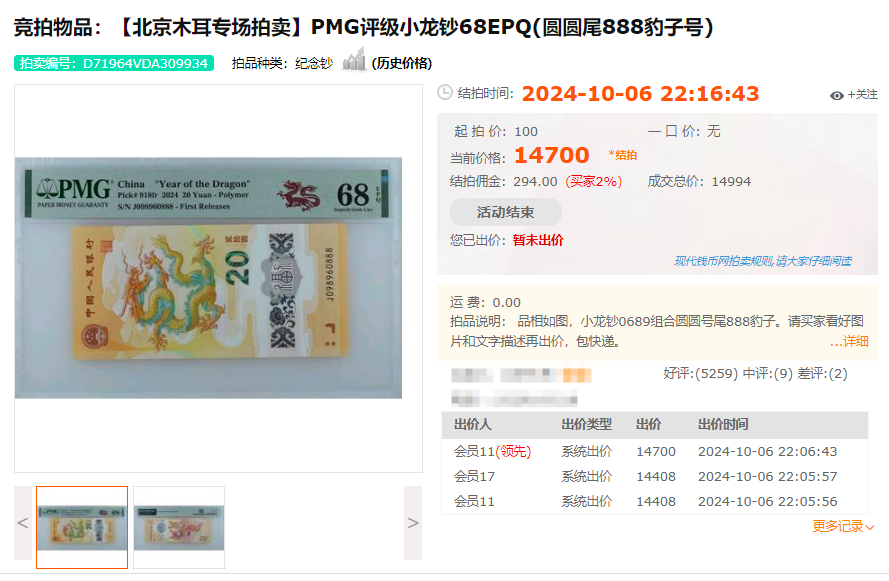Image resolution: width=889 pixels, height=581 pixels.
Task: Select the 出价人 column header
Action: (473, 425)
